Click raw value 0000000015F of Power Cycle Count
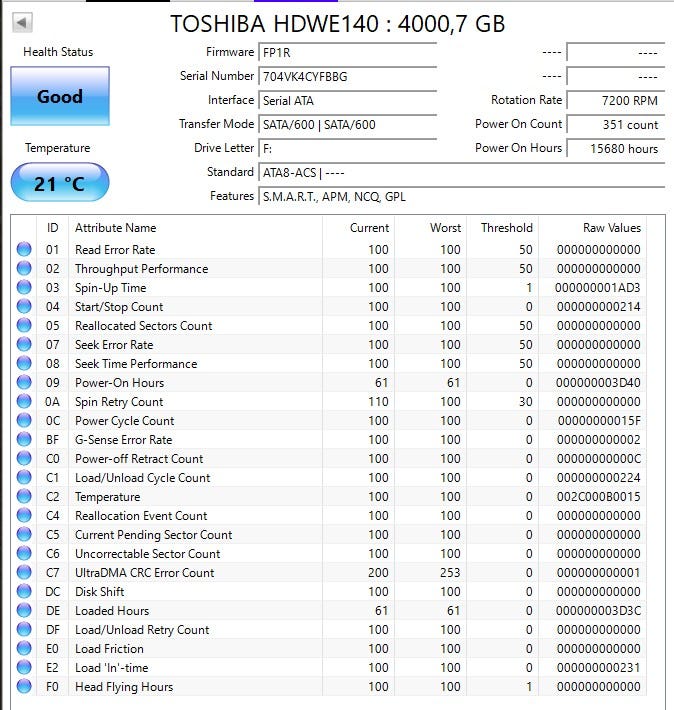The height and width of the screenshot is (710, 674). tap(599, 421)
